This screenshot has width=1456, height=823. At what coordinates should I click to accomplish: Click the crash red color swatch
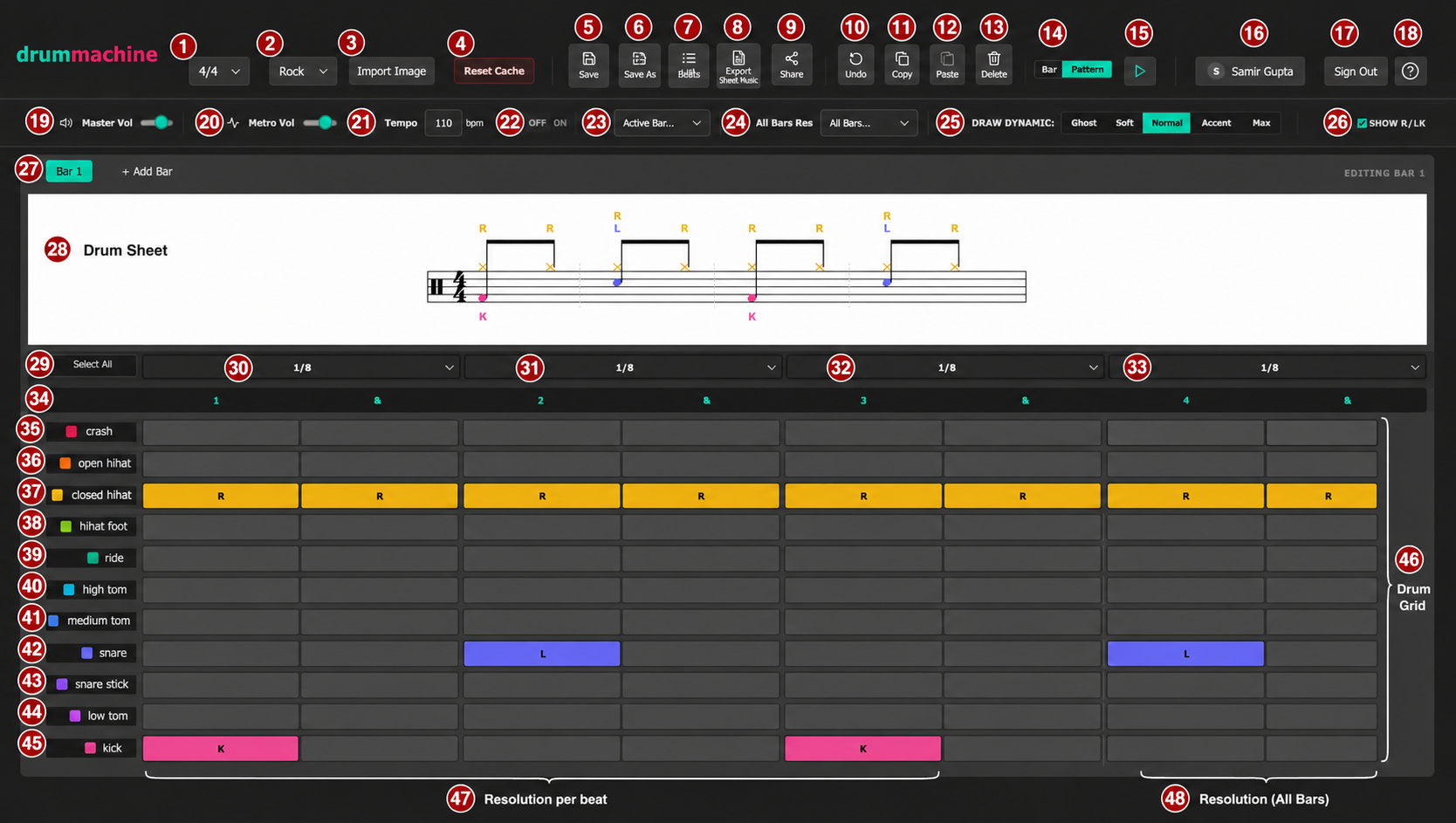72,431
